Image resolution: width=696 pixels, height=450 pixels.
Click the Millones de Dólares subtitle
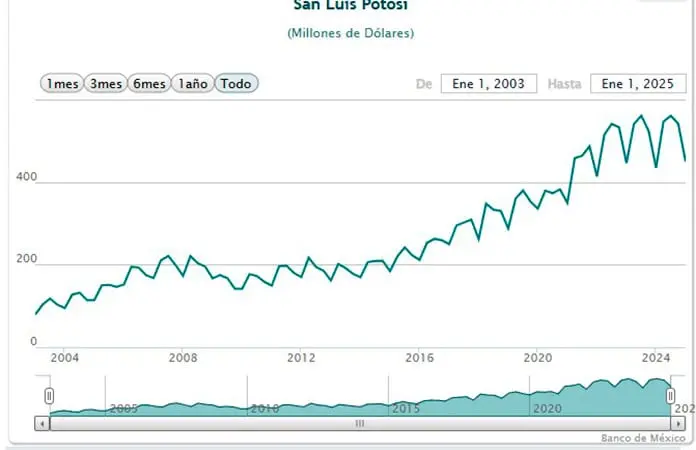coord(350,33)
